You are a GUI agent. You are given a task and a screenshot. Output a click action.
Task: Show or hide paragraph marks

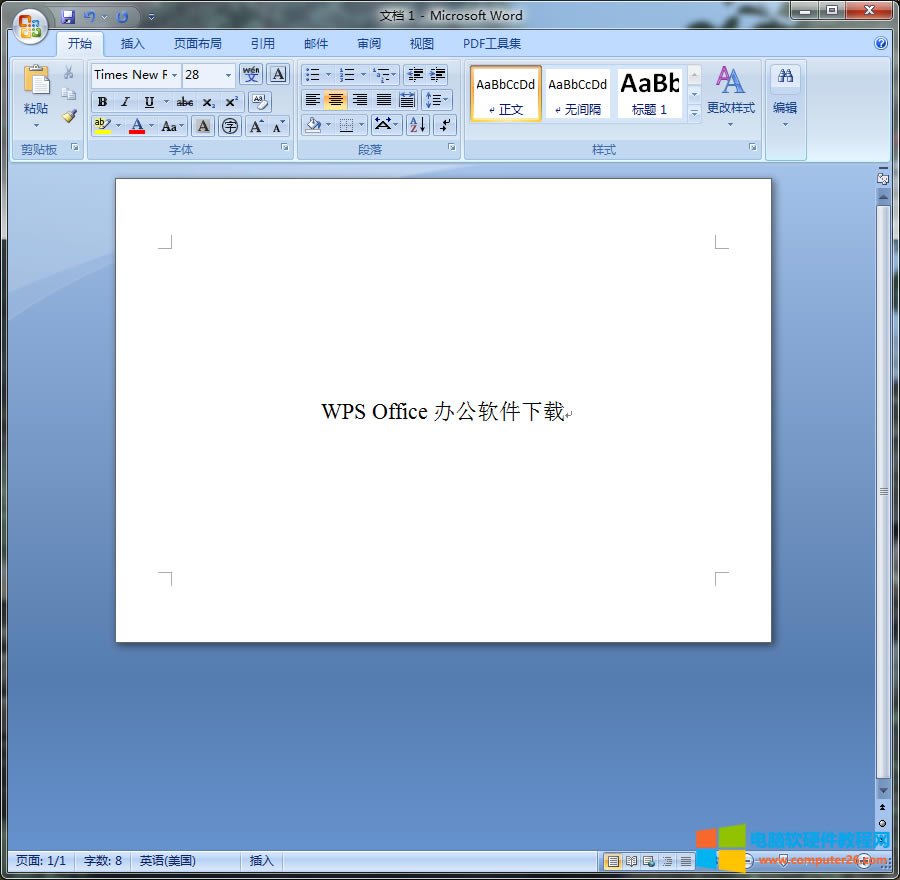[x=445, y=125]
